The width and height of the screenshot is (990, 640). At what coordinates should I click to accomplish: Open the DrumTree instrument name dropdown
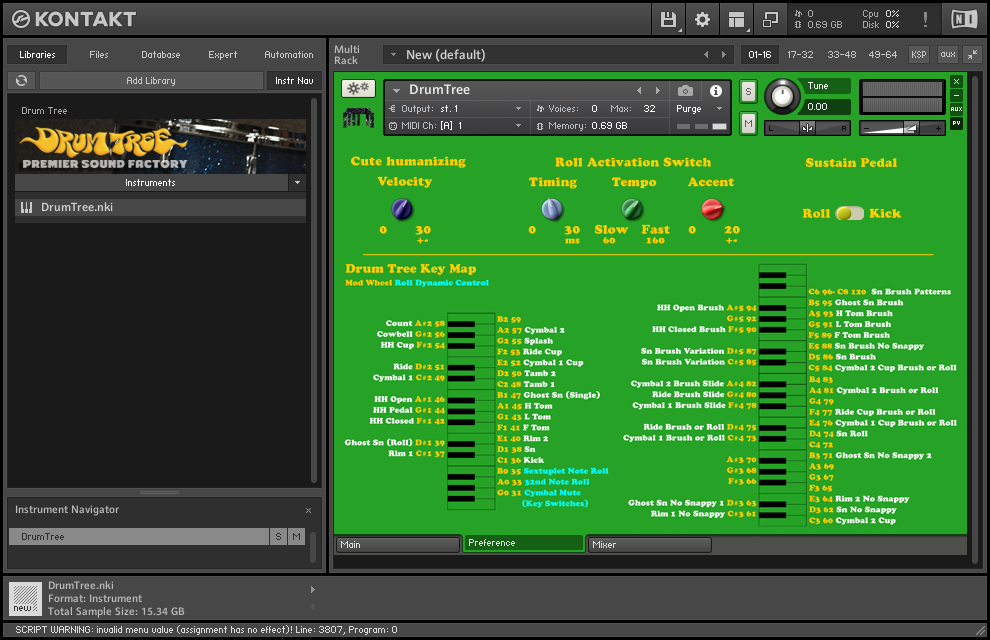tap(397, 91)
